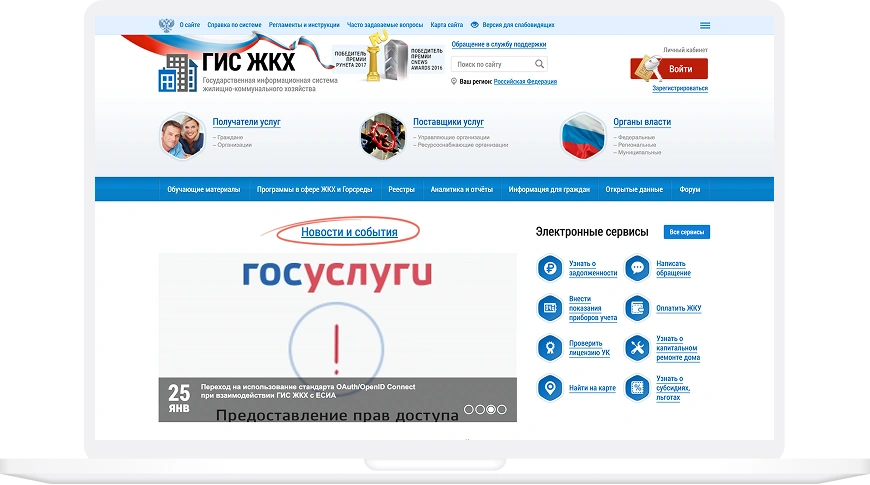Screen dimensions: 870x485
Task: Click 'Поставщики услуг' link
Action: coord(448,122)
